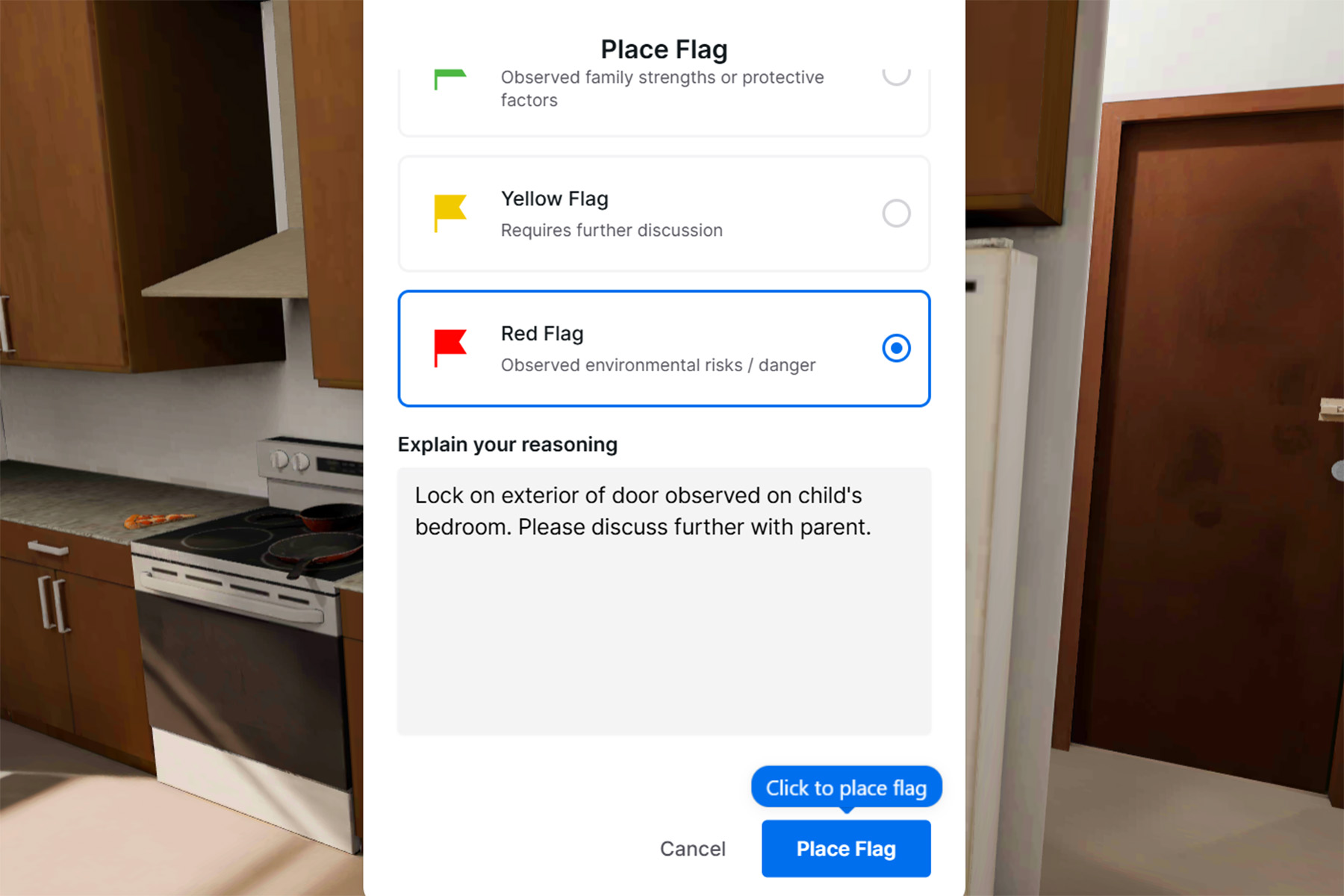The height and width of the screenshot is (896, 1344).
Task: Choose the Red Flag option title
Action: tap(542, 334)
